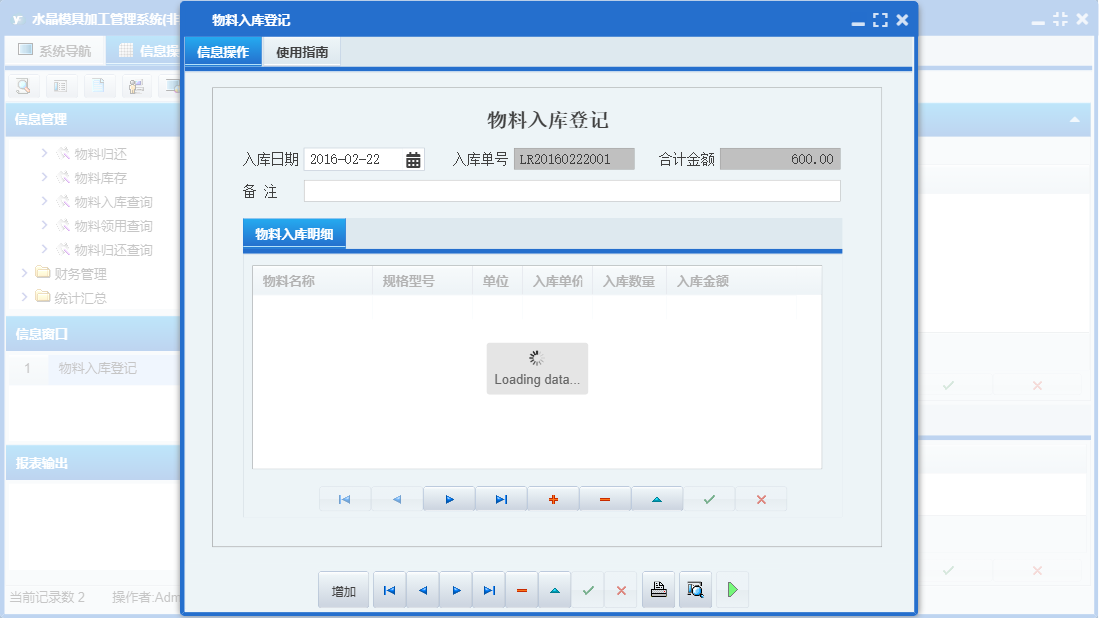Image resolution: width=1099 pixels, height=618 pixels.
Task: Open the print preview icon beside the printer
Action: click(693, 589)
